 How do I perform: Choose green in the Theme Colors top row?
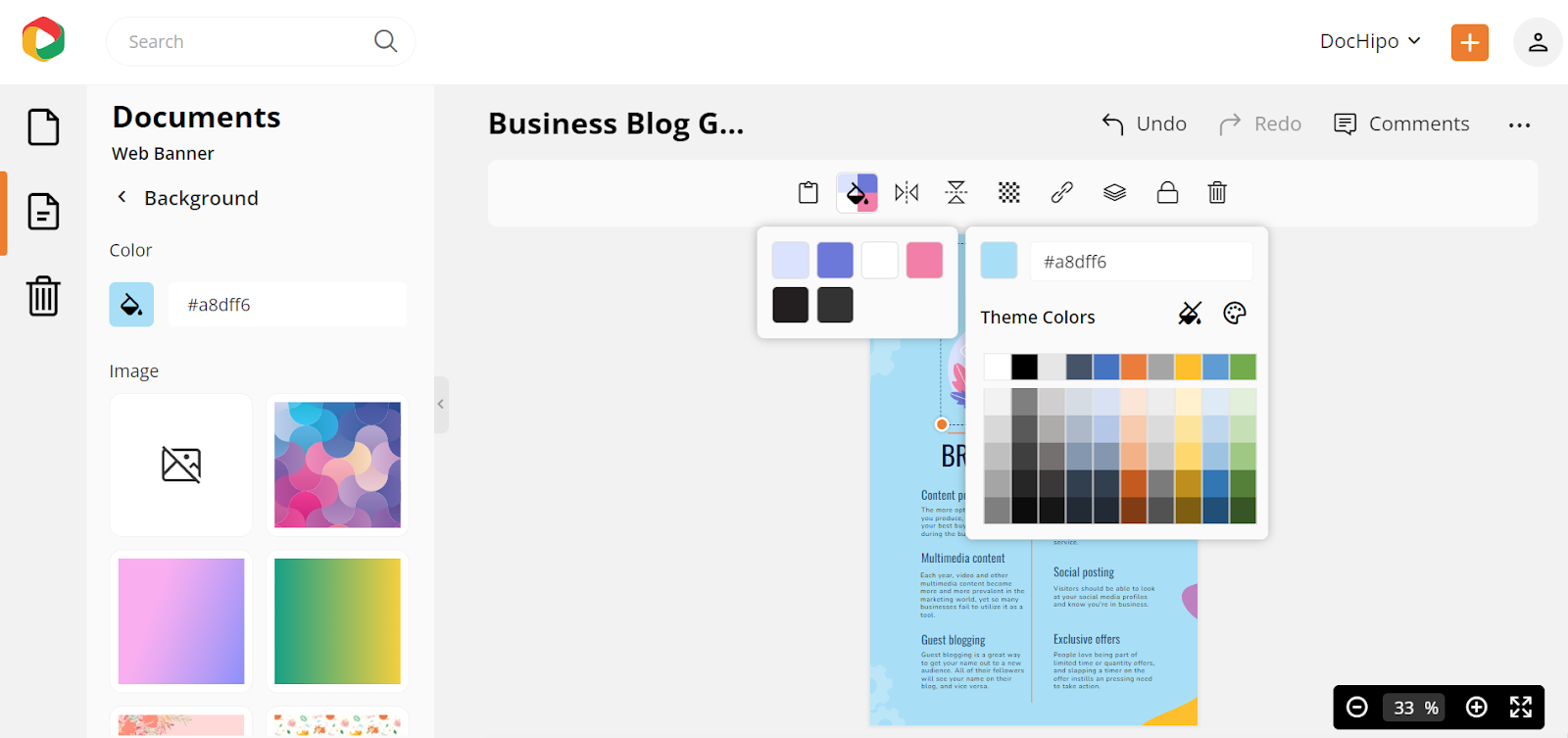coord(1243,367)
